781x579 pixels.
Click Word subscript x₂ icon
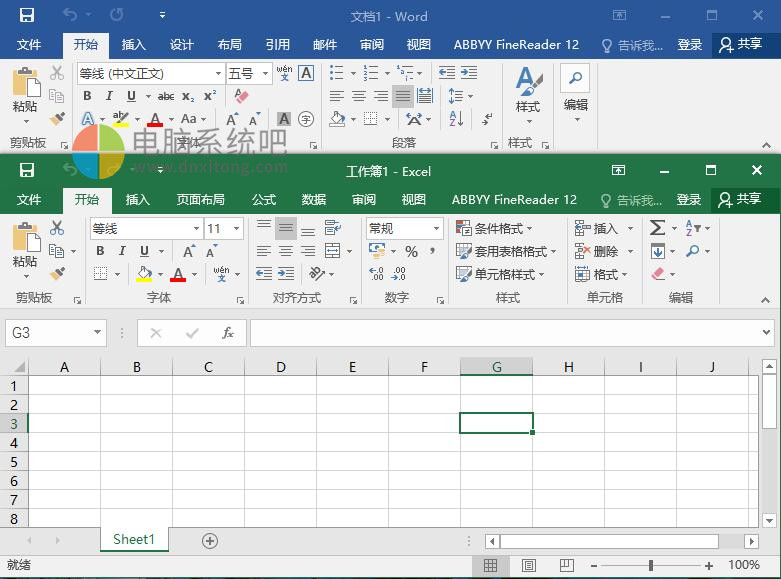pyautogui.click(x=188, y=96)
